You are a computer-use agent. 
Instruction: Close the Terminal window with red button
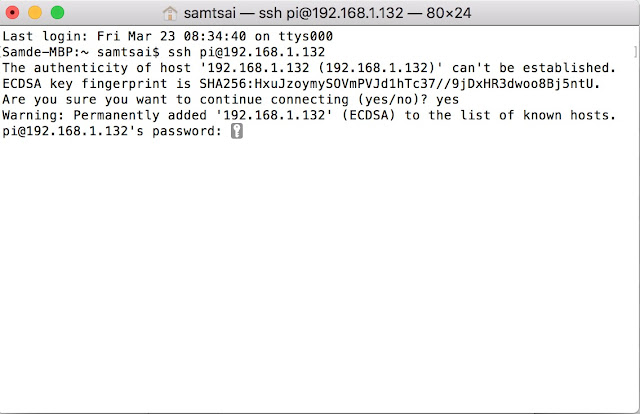pyautogui.click(x=13, y=13)
